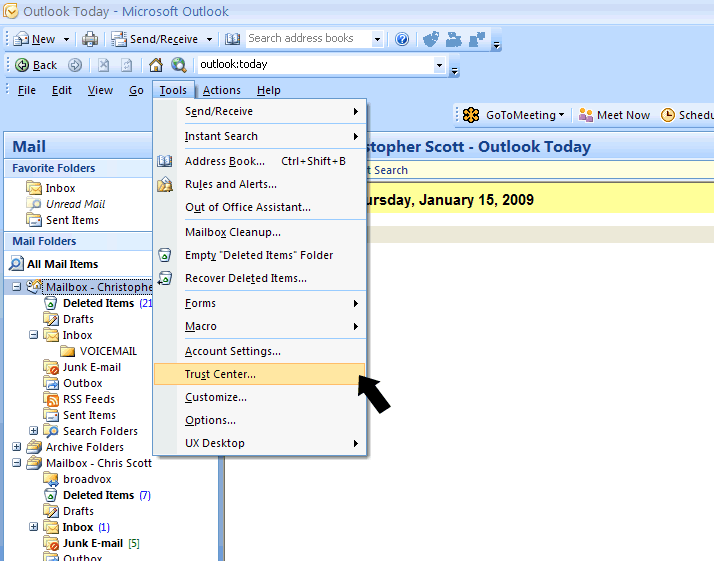Click the Stop icon in web toolbar
The height and width of the screenshot is (561, 714).
[103, 65]
